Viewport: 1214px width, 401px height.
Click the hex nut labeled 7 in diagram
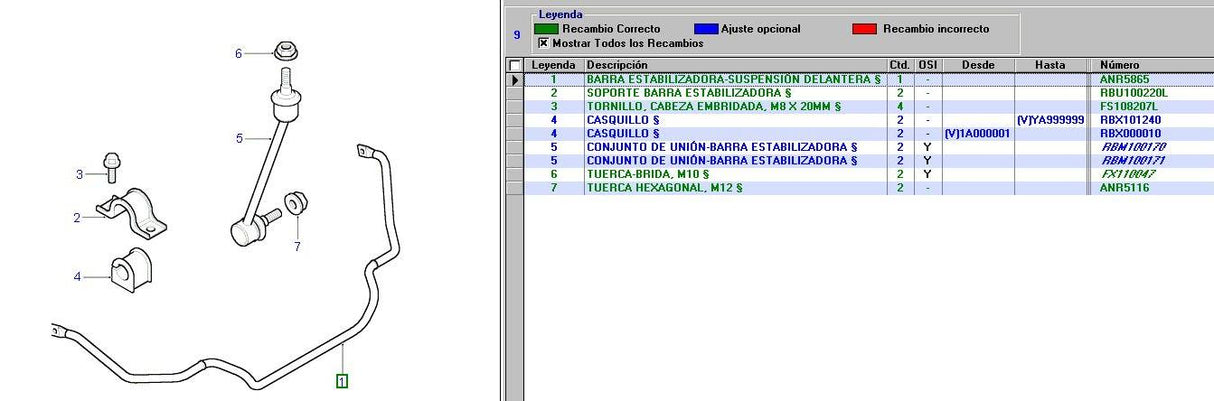296,204
